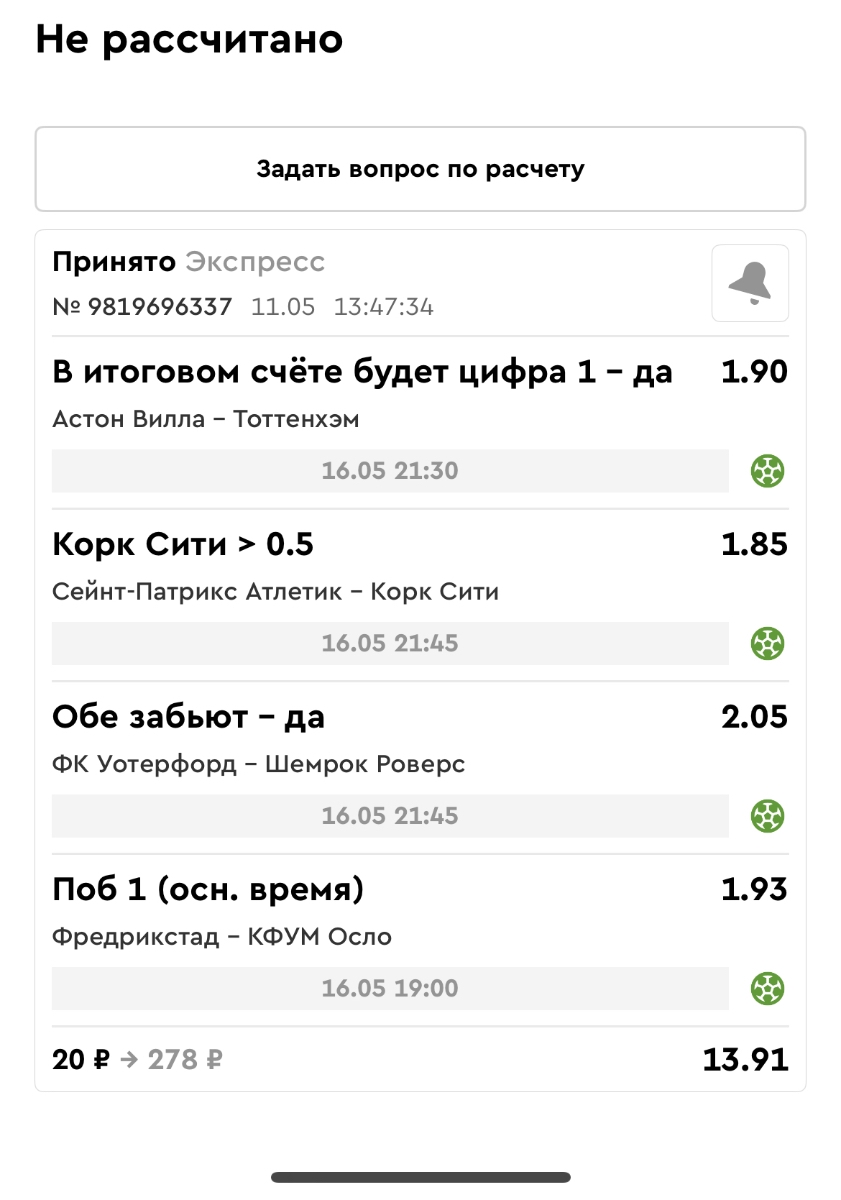Tap Фредрикстад – КФУМ Осло match name
Viewport: 841px width, 1200px height.
coord(222,937)
